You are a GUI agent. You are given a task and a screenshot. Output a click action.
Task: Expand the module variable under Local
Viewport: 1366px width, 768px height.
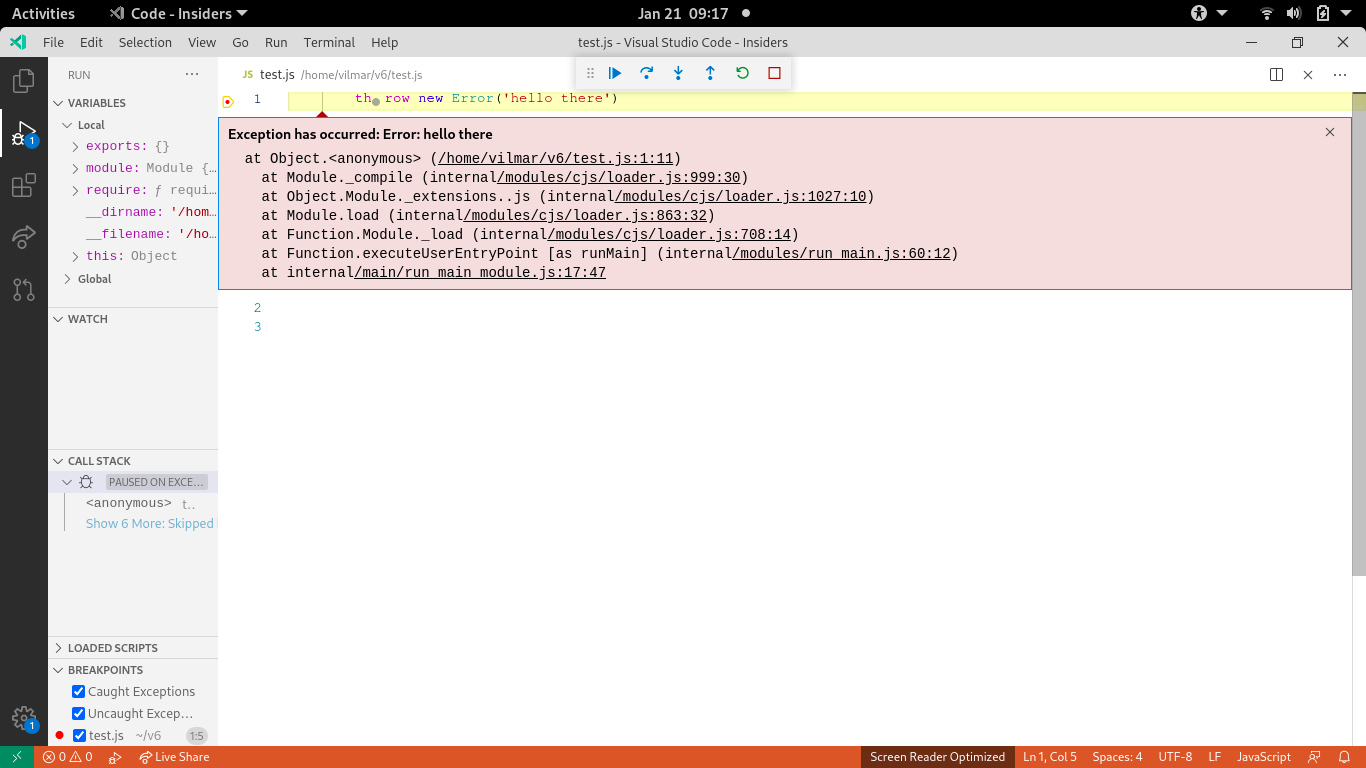point(74,168)
